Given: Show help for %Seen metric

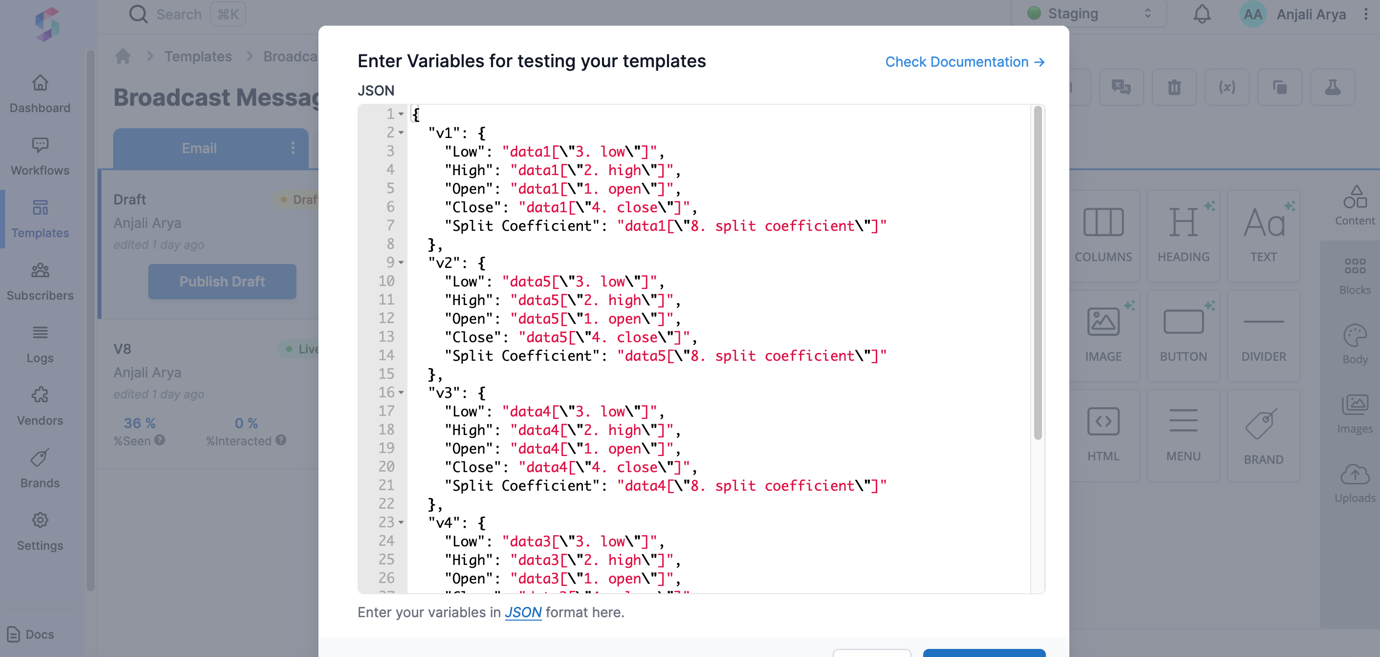Looking at the screenshot, I should 160,441.
